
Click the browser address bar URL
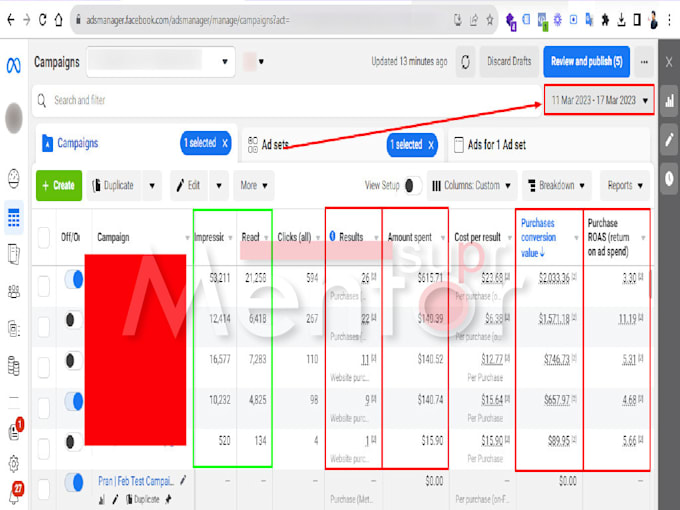188,20
